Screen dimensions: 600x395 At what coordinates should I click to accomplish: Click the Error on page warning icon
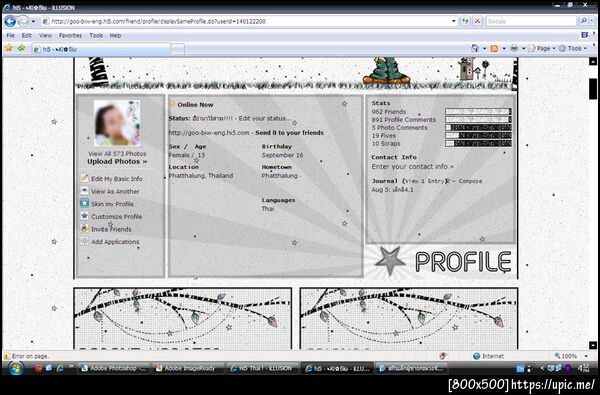click(7, 356)
